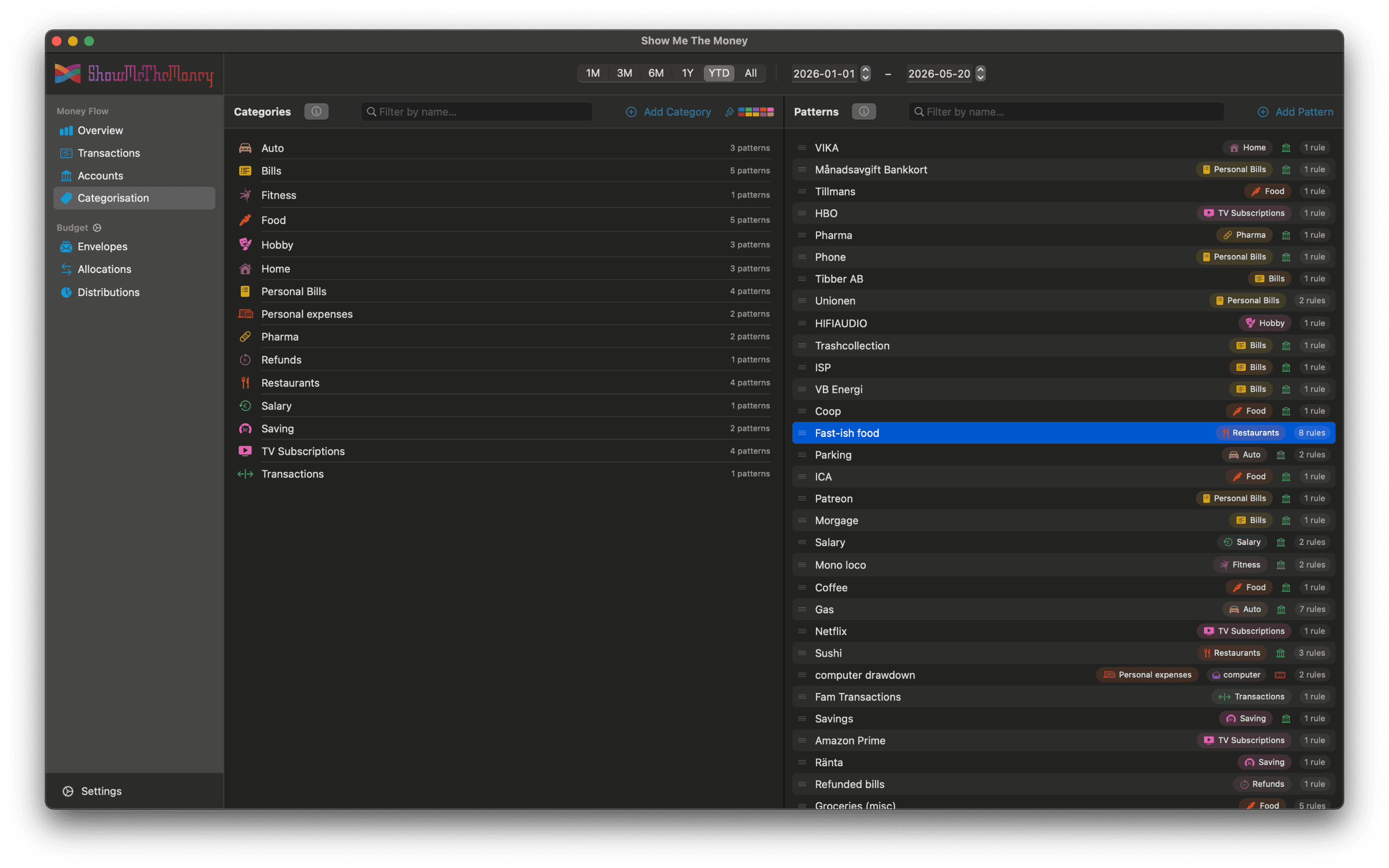Open Distributions budget view
The height and width of the screenshot is (868, 1389).
[134, 292]
